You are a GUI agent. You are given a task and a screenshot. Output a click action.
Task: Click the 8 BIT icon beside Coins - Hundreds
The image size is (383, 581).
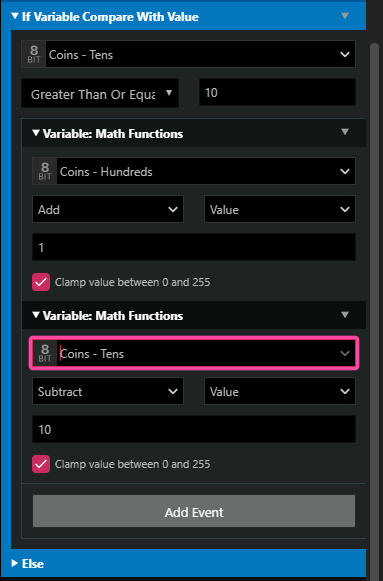45,171
